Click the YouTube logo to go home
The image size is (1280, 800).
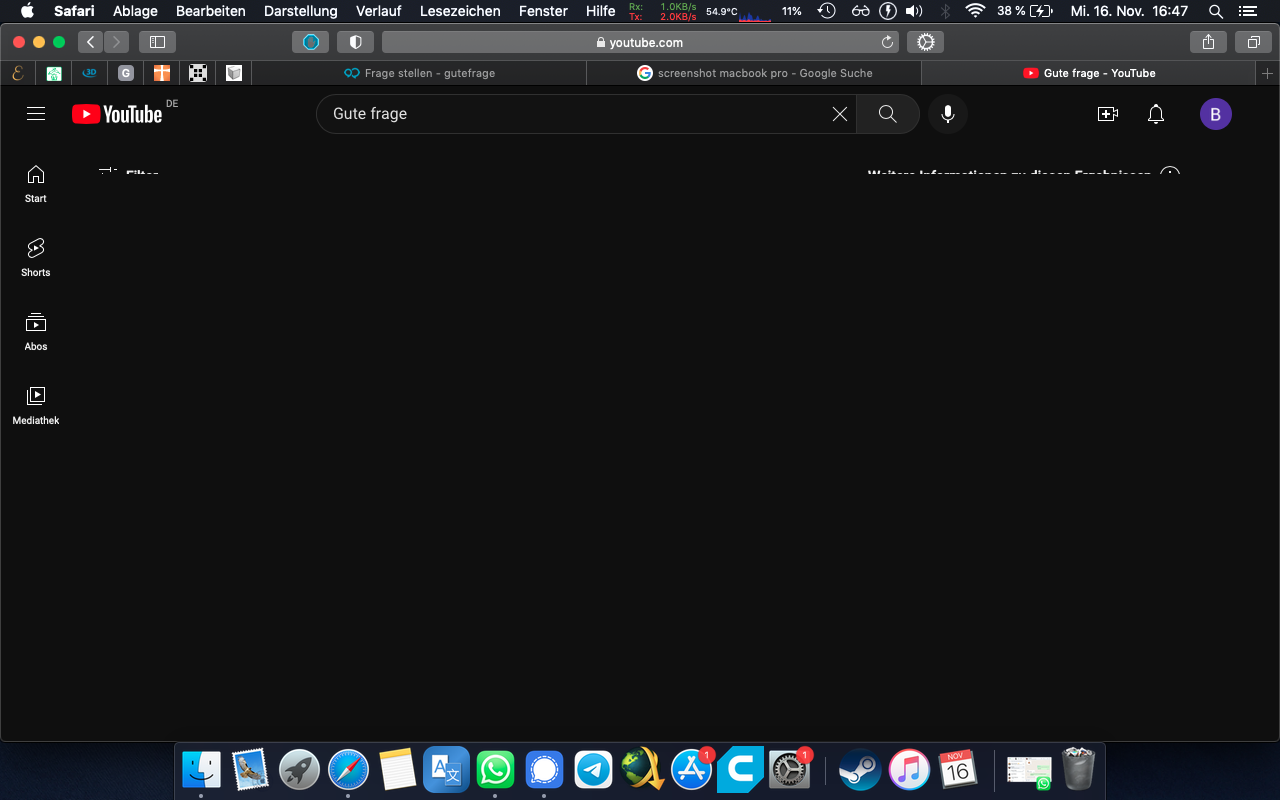pos(117,114)
